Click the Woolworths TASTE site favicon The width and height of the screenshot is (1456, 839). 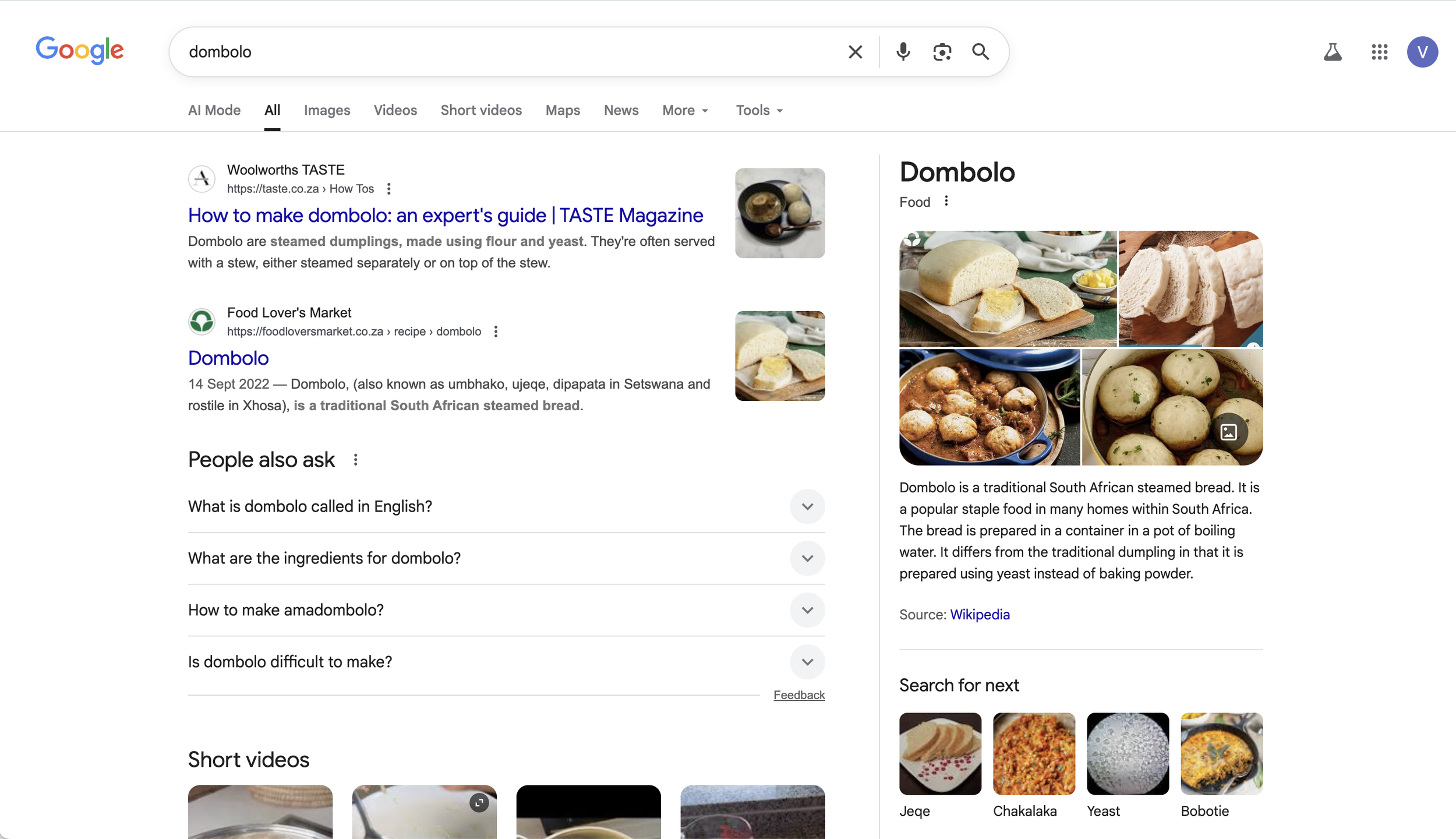pos(202,179)
